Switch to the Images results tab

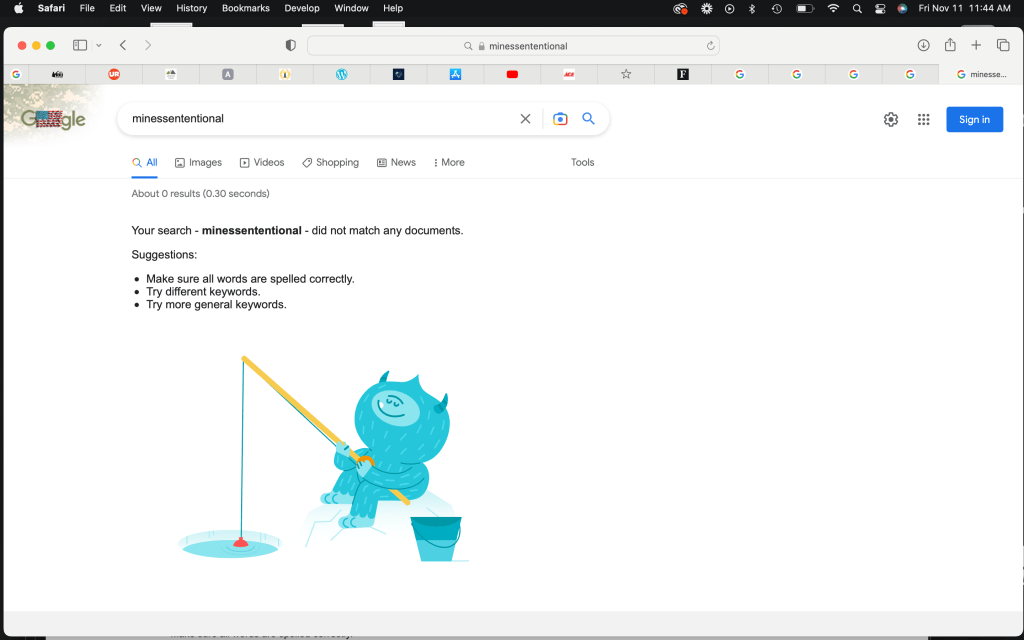(x=198, y=162)
